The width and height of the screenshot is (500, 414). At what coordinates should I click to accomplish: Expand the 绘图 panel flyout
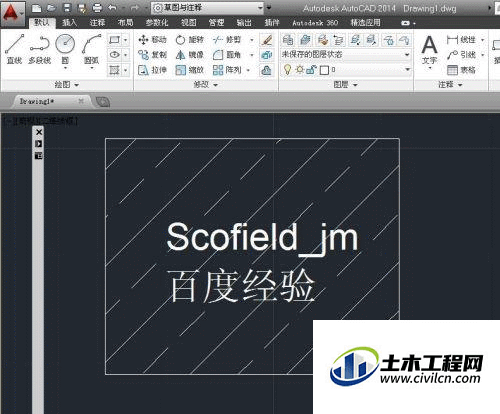(67, 85)
